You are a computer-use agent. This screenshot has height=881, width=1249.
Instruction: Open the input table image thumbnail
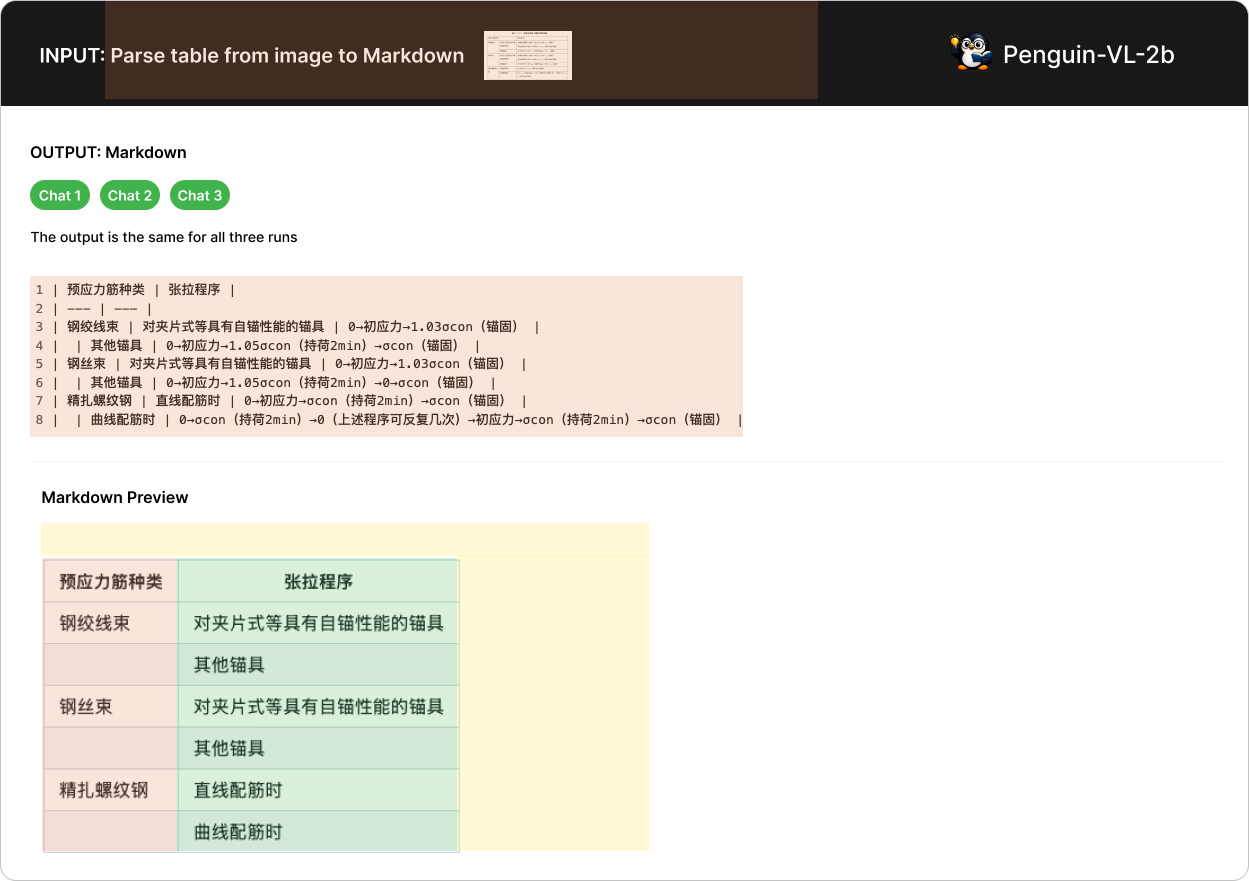[x=527, y=55]
